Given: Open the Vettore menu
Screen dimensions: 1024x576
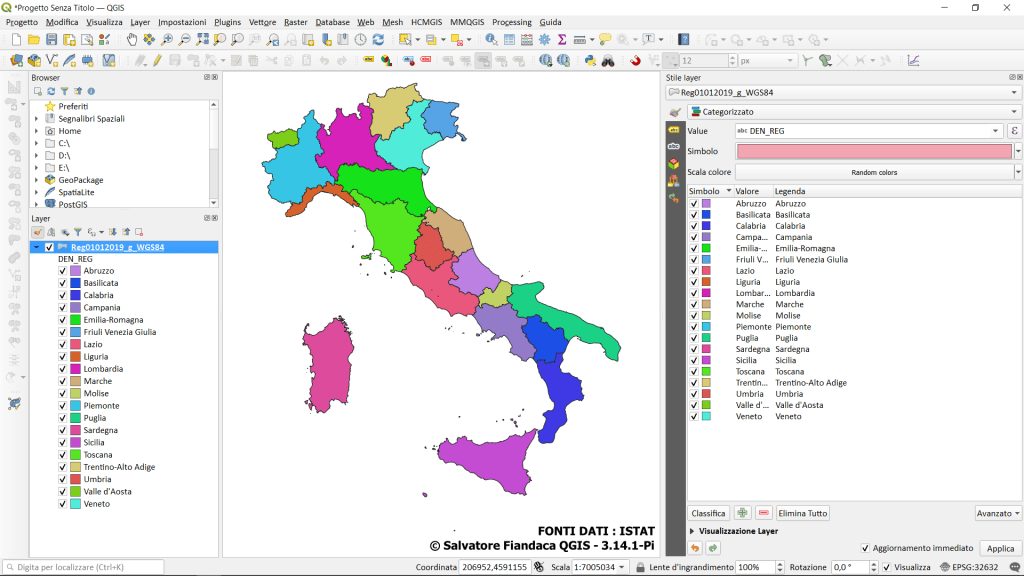Looking at the screenshot, I should pos(263,22).
